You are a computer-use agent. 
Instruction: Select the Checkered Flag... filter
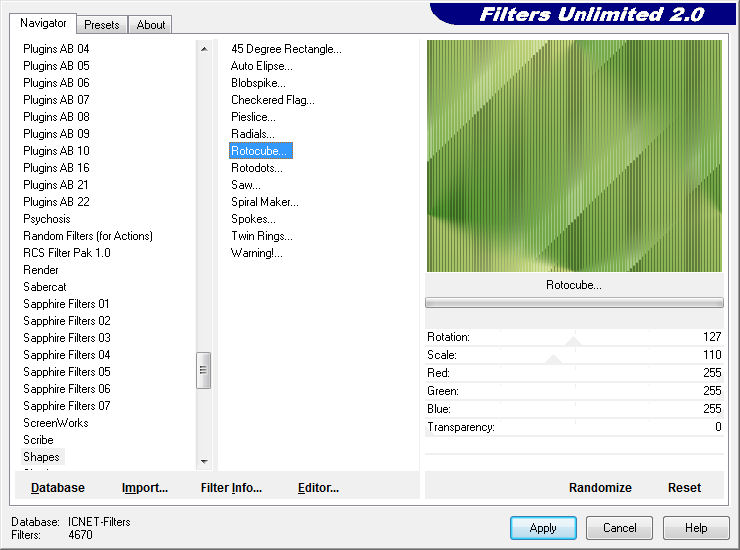[x=272, y=100]
